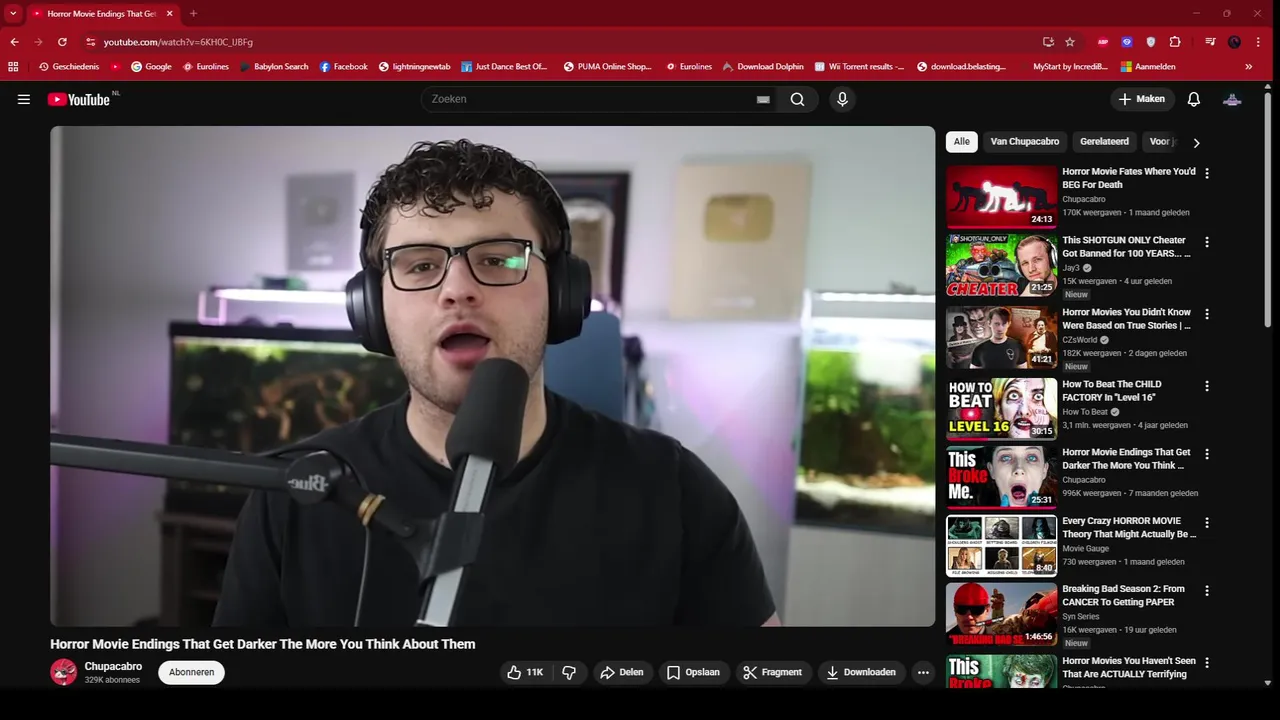1280x720 pixels.
Task: Open Chrome three-dot menu
Action: [1258, 42]
